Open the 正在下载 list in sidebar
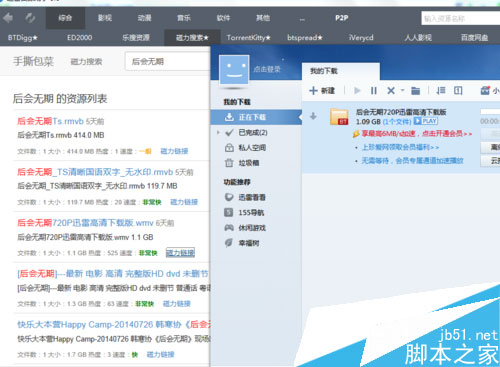 [256, 117]
